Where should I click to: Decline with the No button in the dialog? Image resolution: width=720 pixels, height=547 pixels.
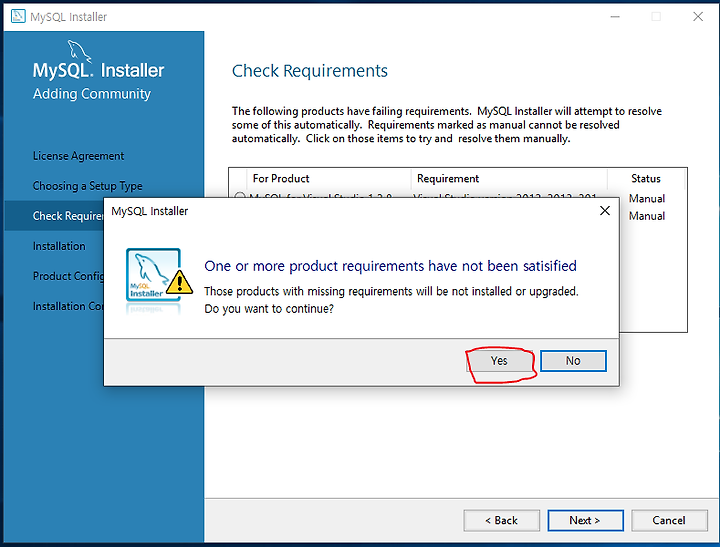[573, 361]
